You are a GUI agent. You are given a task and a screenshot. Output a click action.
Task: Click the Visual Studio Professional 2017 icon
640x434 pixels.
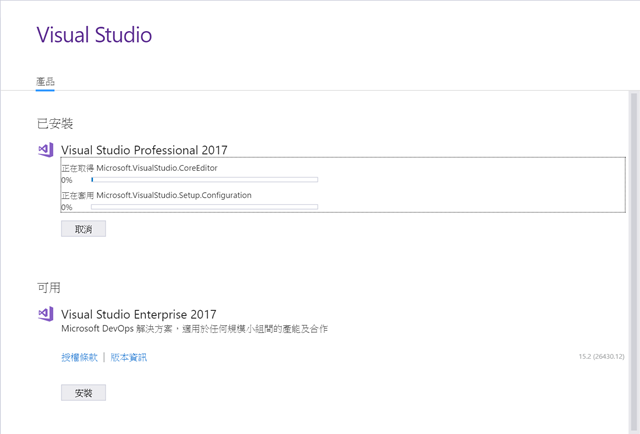tap(46, 150)
